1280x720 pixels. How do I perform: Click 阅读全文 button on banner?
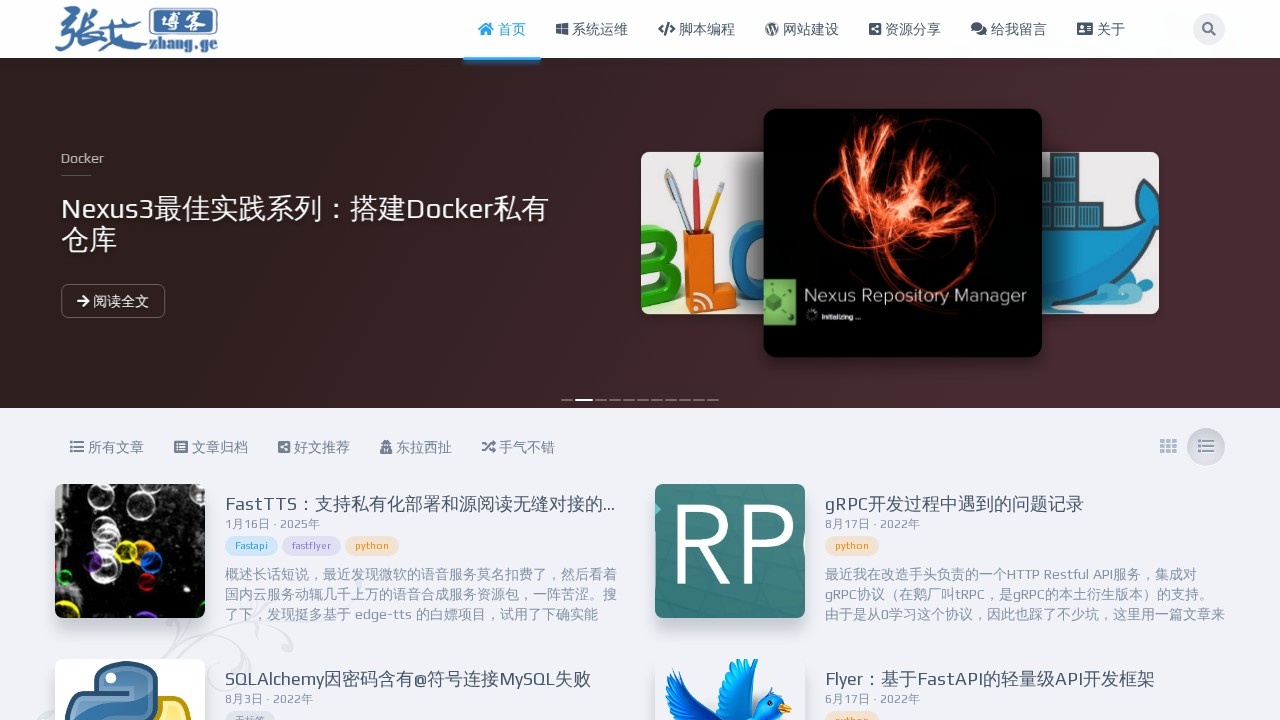click(x=113, y=301)
